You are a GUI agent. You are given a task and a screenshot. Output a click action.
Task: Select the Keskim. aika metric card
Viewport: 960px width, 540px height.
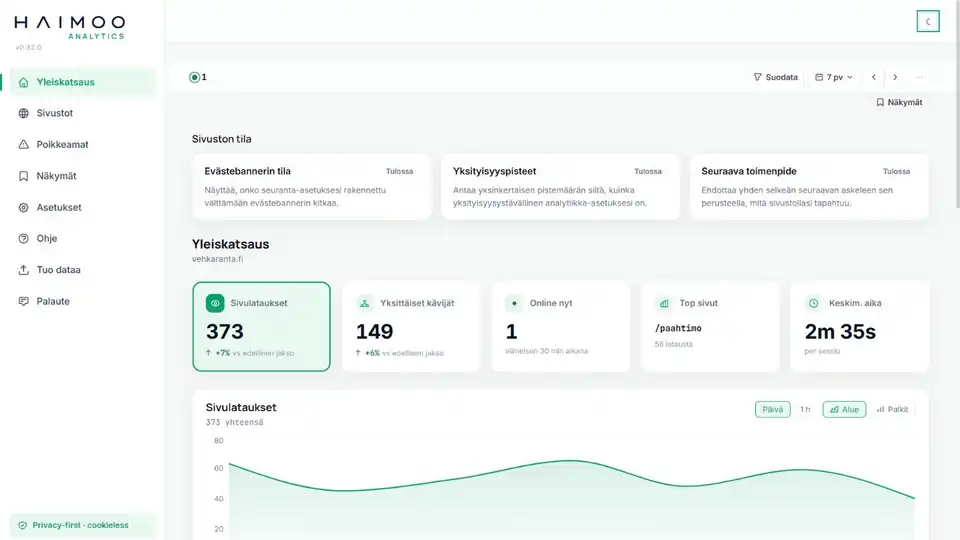860,326
